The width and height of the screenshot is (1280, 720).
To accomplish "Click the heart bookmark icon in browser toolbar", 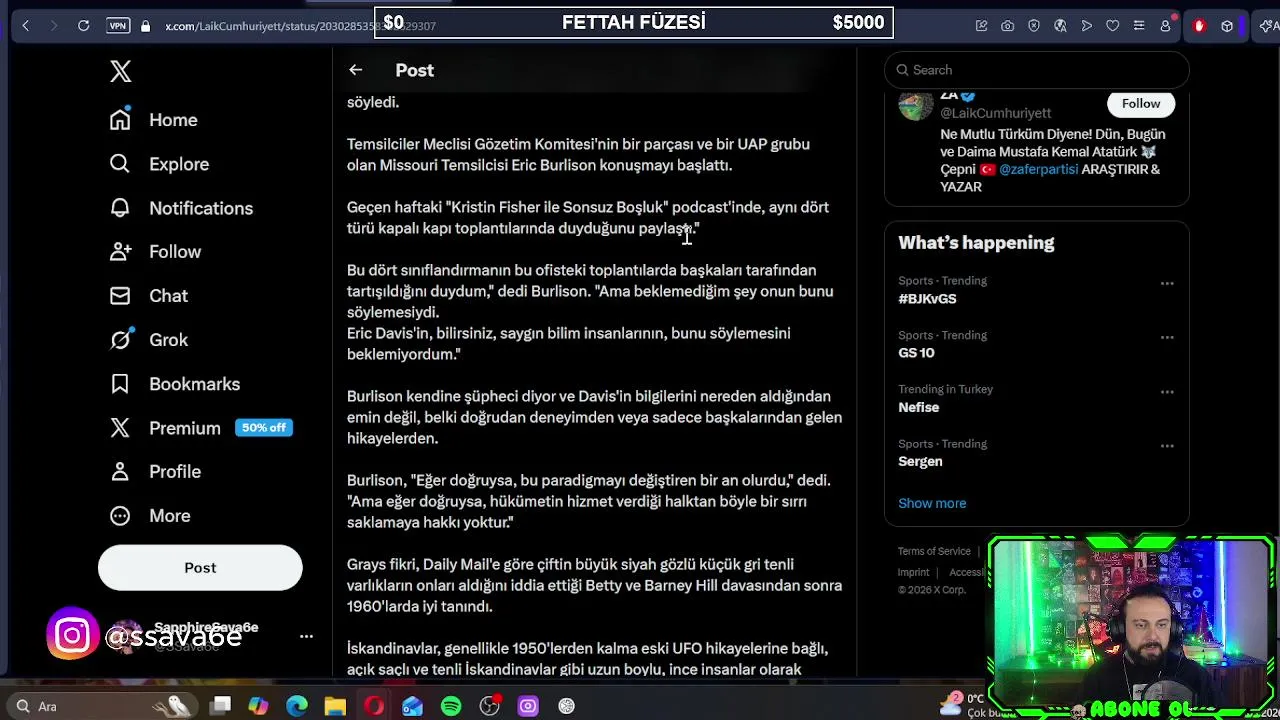I will coord(1113,26).
